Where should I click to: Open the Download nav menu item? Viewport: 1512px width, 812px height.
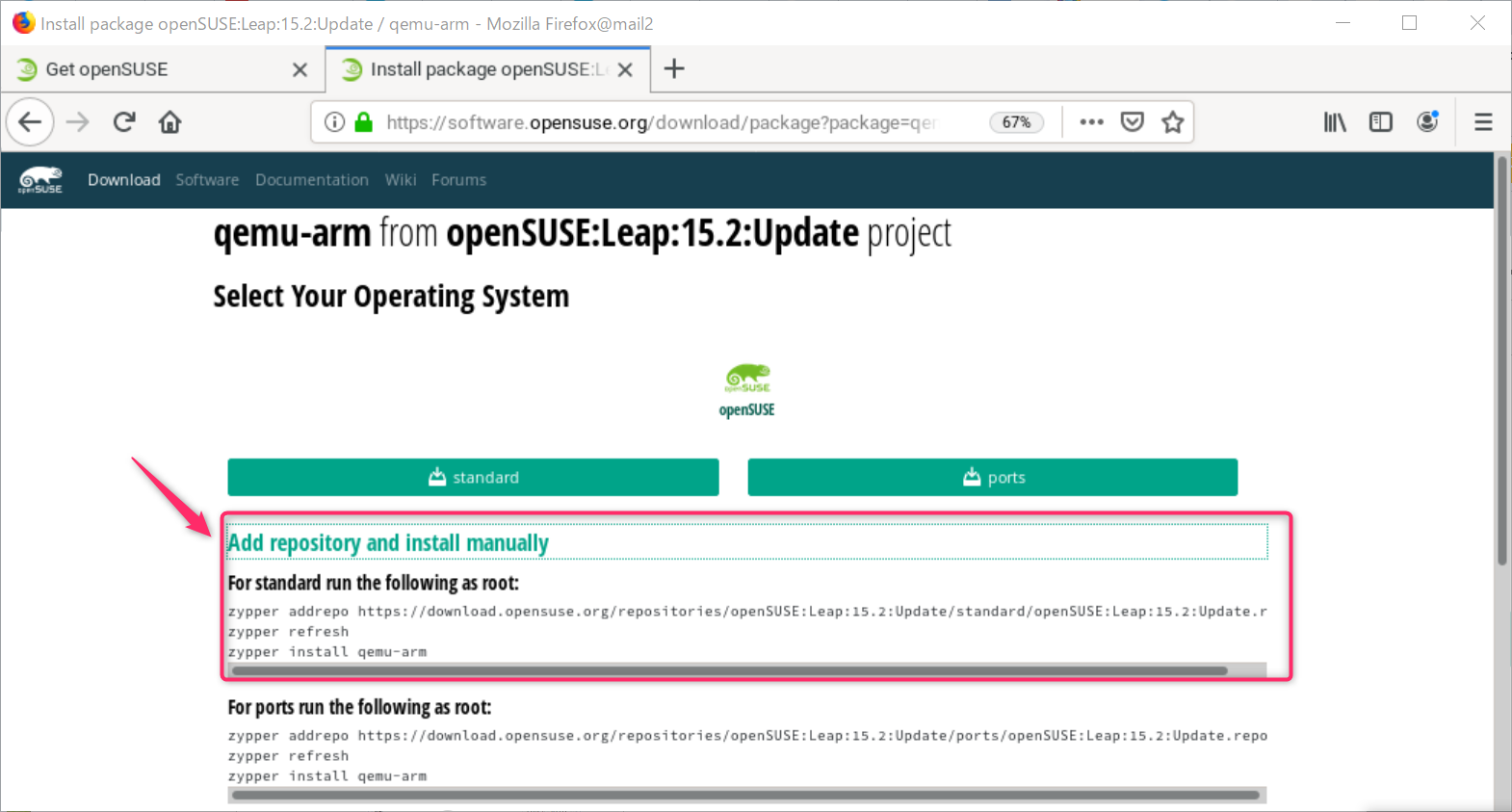(x=124, y=180)
